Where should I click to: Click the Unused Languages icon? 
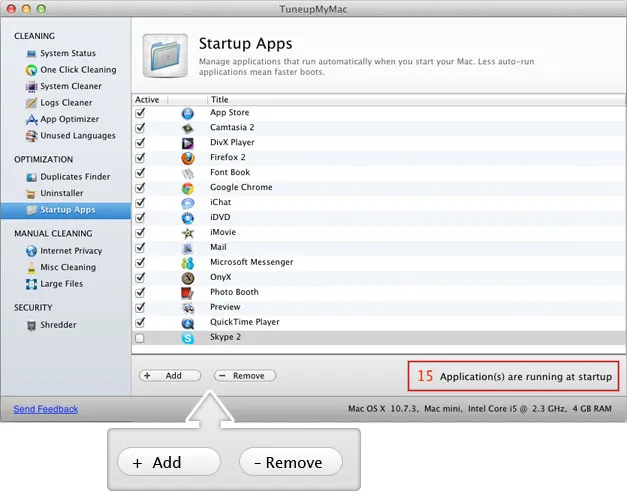click(31, 136)
